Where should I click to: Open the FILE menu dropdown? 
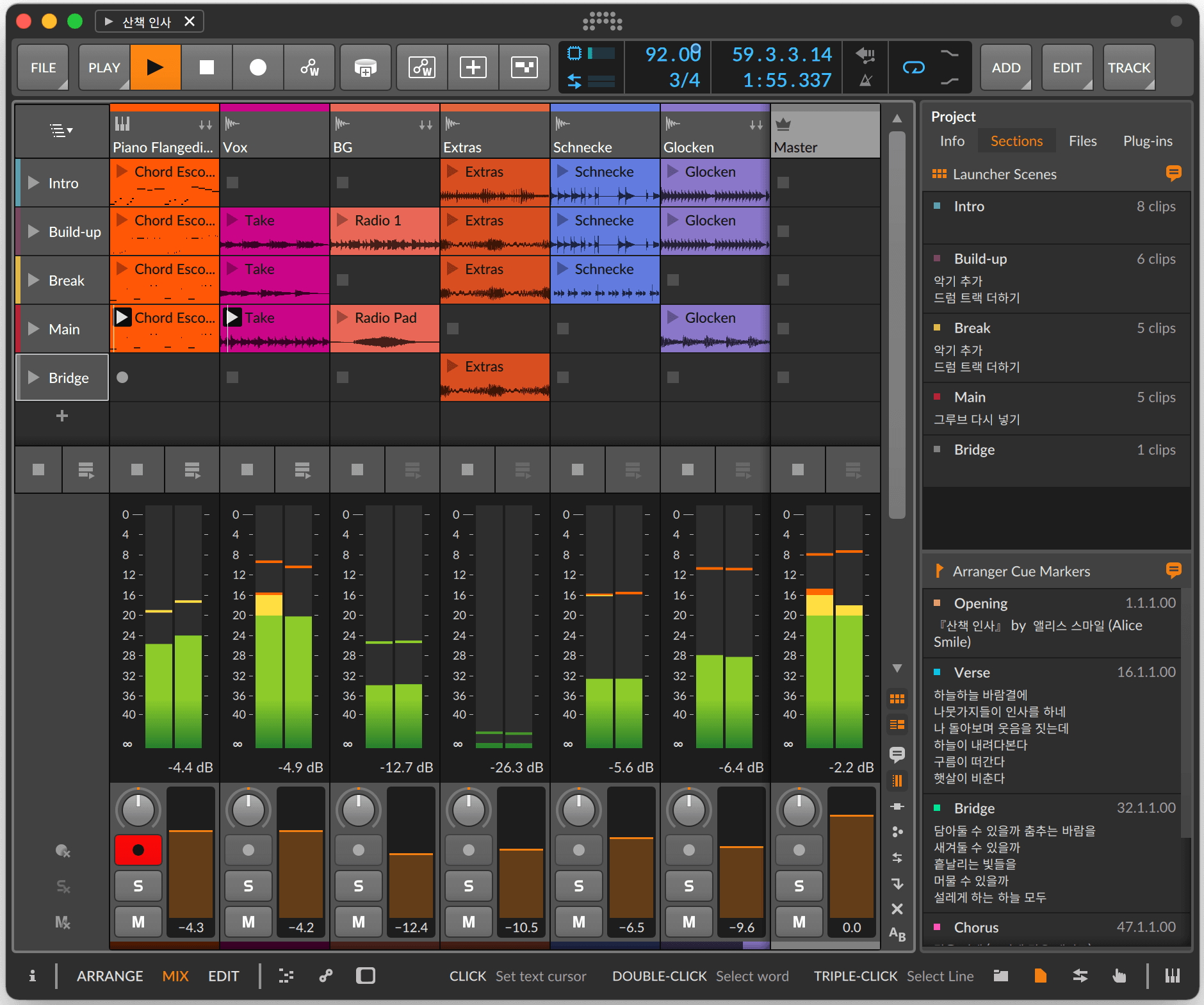[x=43, y=67]
